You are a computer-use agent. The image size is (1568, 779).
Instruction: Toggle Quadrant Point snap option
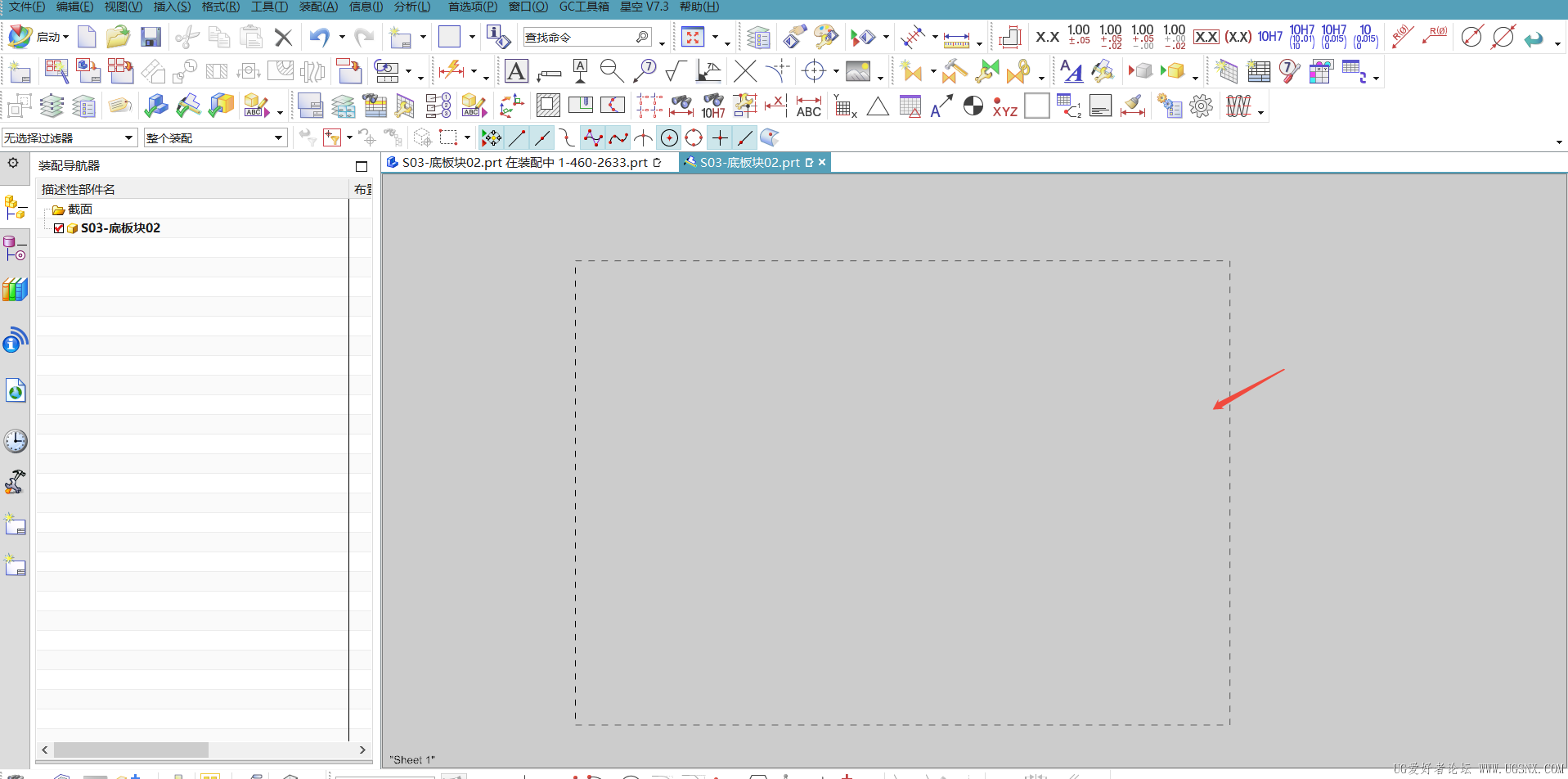pyautogui.click(x=694, y=137)
